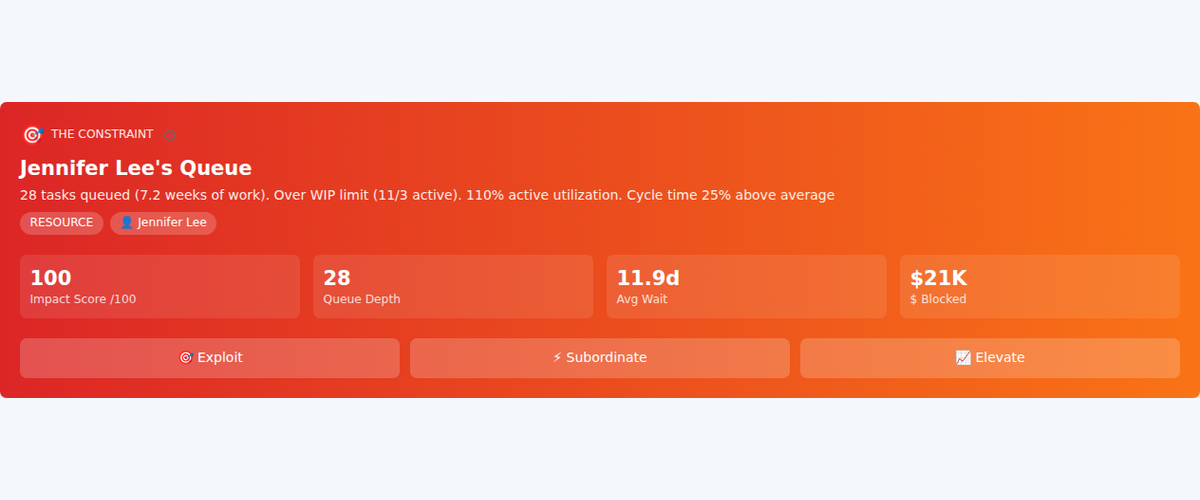Click the Impact Score /100 label
The image size is (1200, 500).
tap(83, 299)
